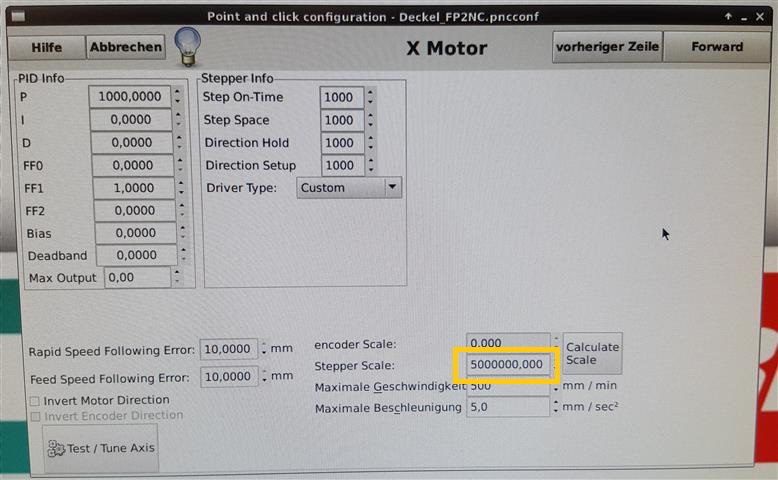Click the FF2 value field
Viewport: 778px width, 480px height.
click(134, 210)
